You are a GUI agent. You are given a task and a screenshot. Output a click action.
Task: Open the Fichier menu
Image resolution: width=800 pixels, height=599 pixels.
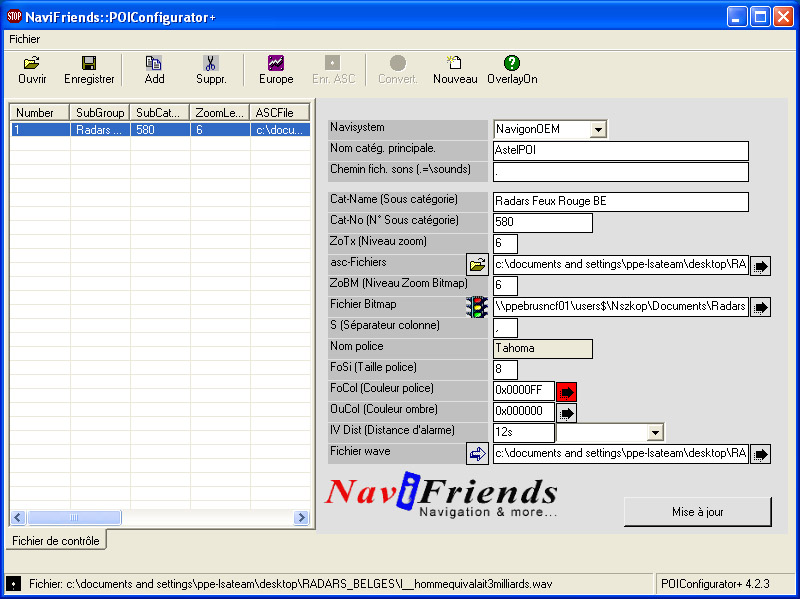pyautogui.click(x=25, y=39)
